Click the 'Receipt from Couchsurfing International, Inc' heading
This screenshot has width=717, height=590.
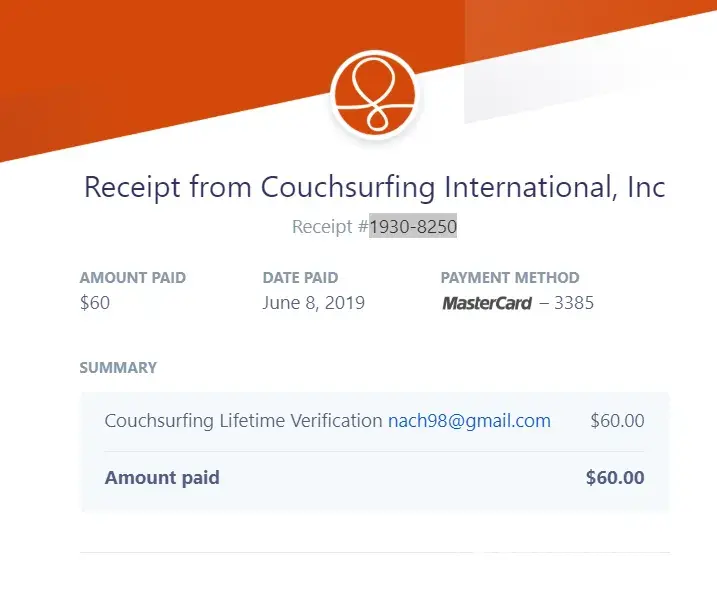point(375,187)
